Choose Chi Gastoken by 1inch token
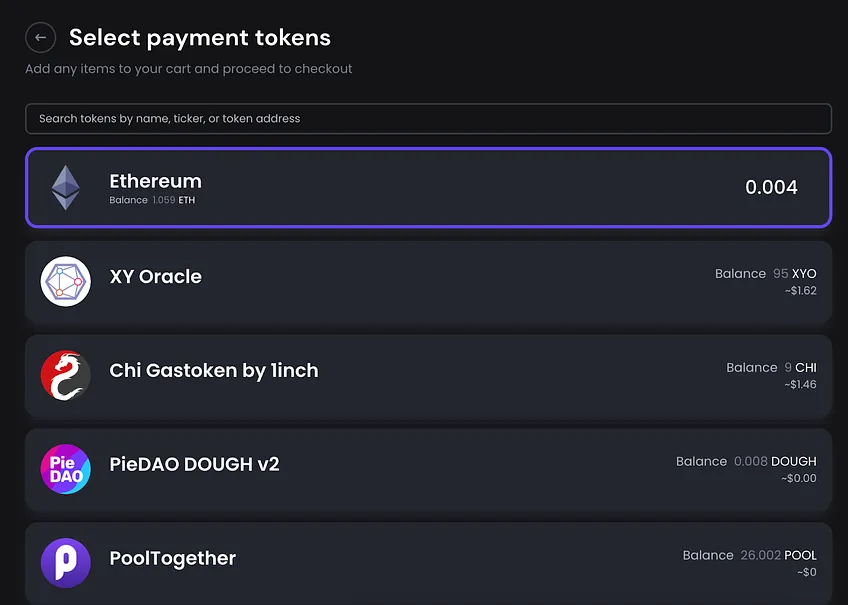 (x=214, y=370)
